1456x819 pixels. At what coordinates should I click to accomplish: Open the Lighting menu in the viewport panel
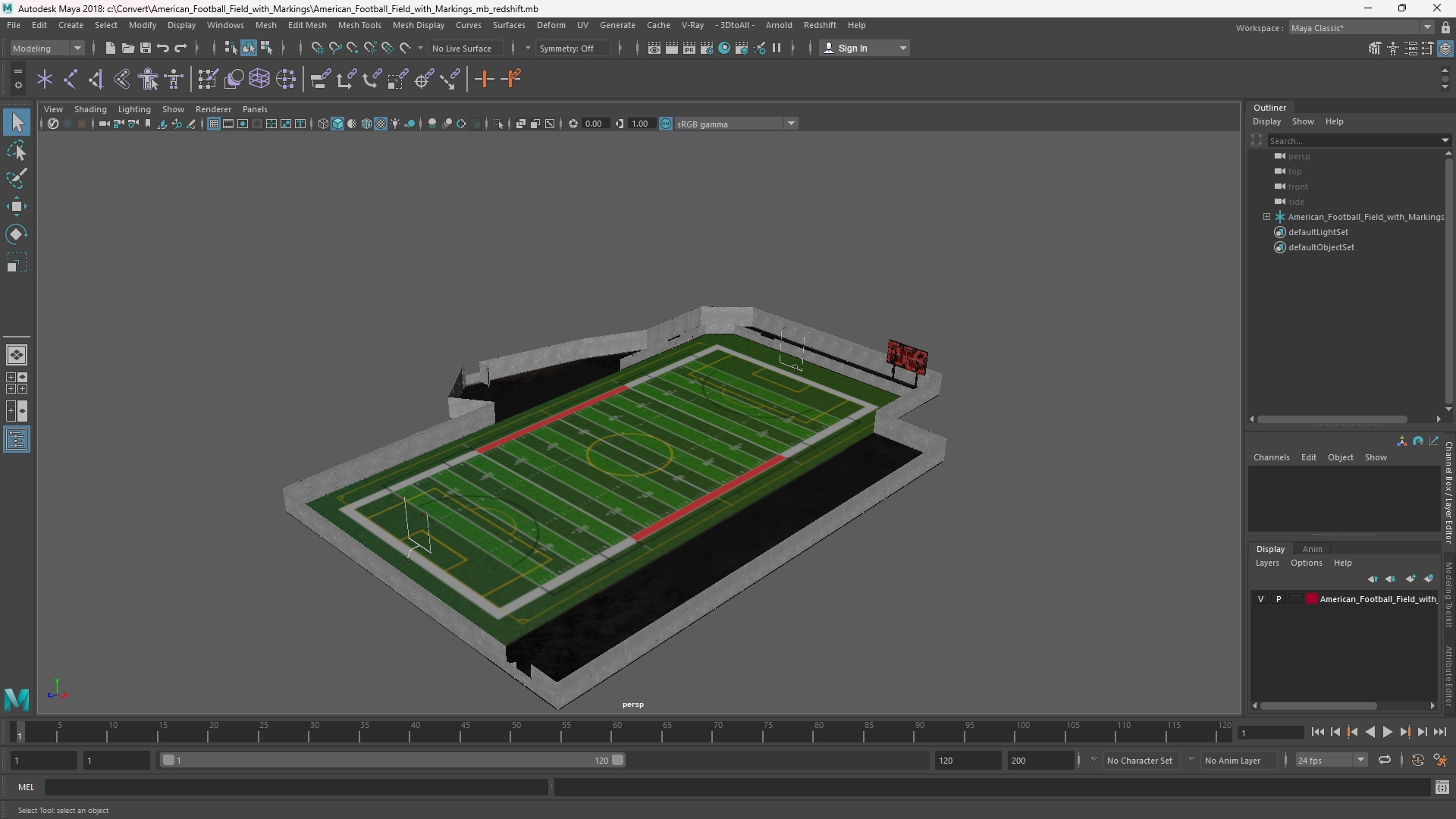(x=134, y=109)
